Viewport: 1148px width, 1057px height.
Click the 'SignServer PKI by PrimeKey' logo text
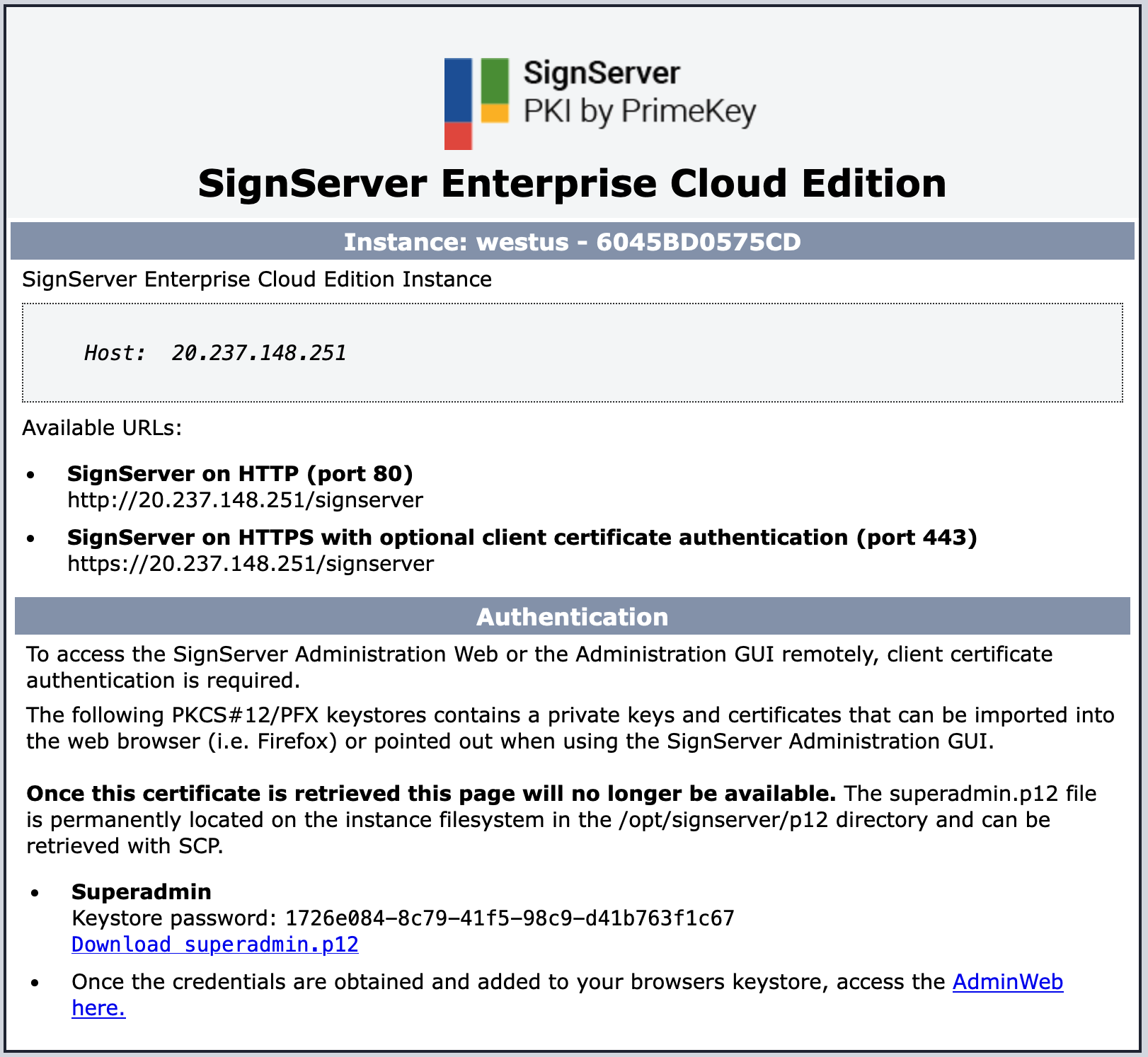pyautogui.click(x=638, y=93)
